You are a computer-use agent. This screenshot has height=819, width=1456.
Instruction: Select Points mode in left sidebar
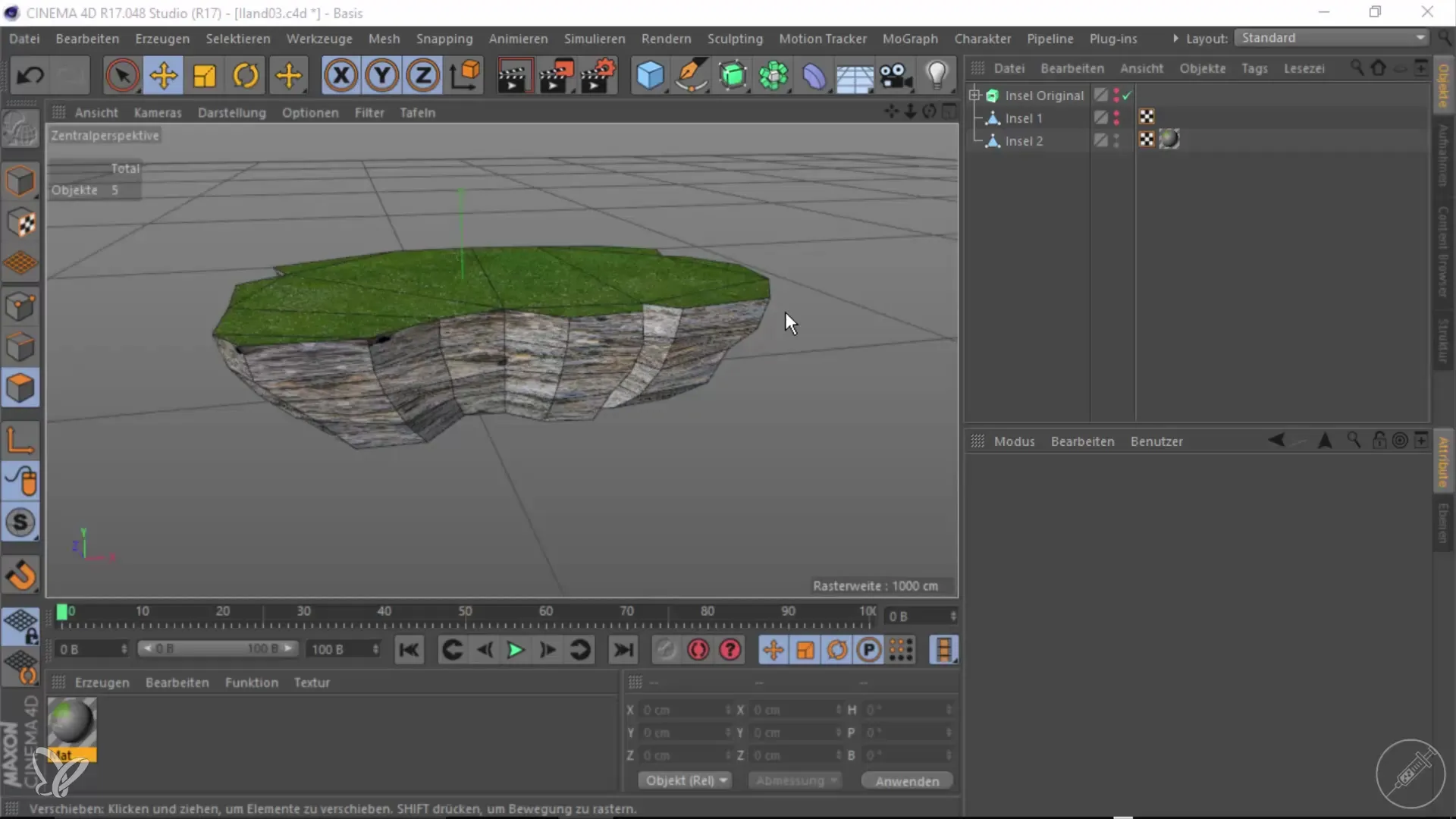pyautogui.click(x=20, y=306)
